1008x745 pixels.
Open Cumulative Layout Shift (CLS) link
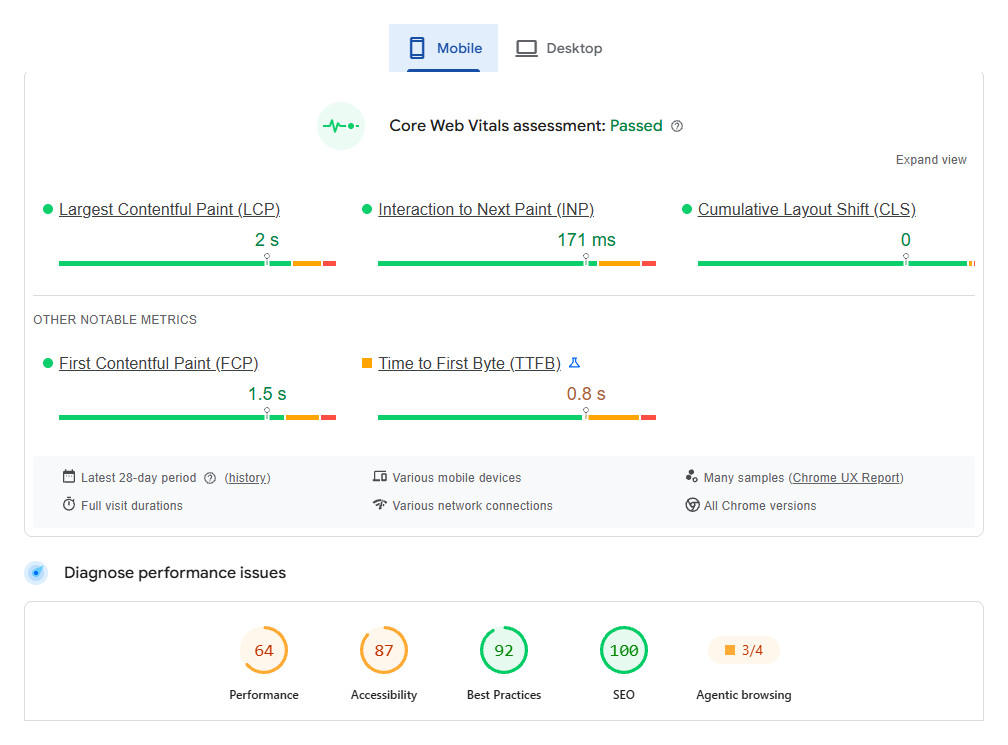(807, 210)
